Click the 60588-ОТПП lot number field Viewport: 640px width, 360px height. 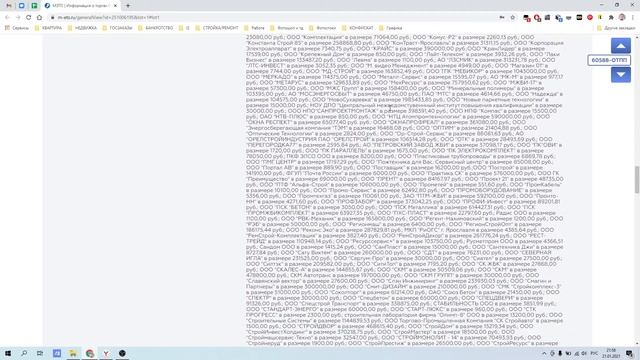pos(609,60)
